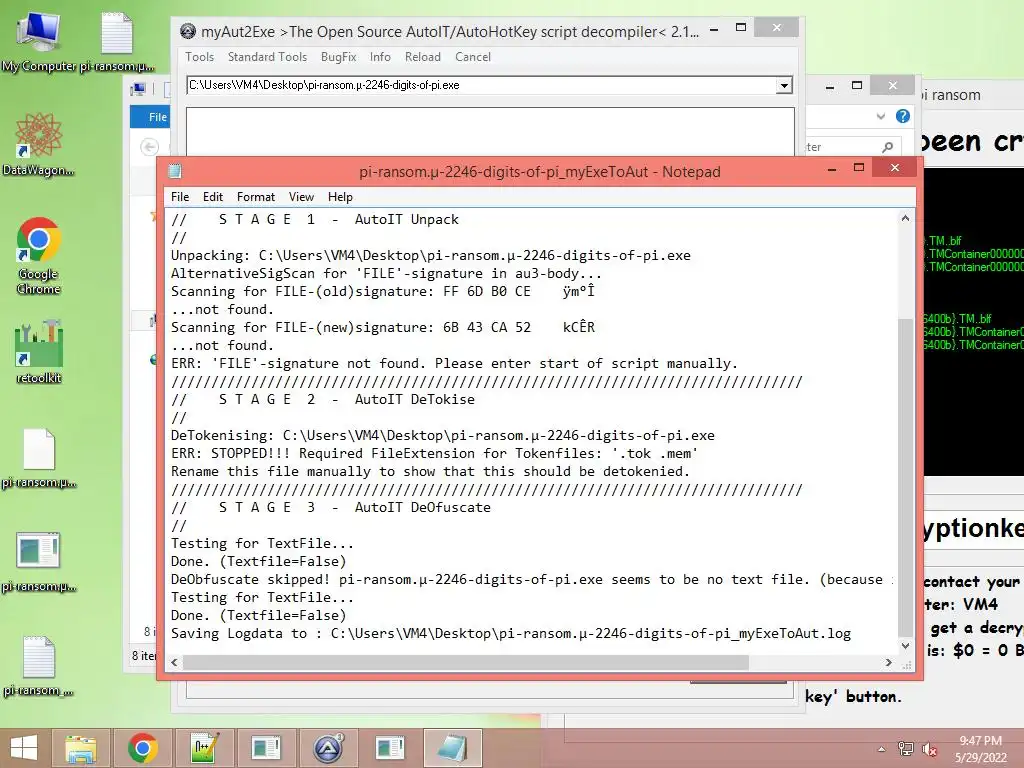Click 'Scanning for FILE-(new)signature' line
Screen dimensions: 1024x768
[383, 327]
